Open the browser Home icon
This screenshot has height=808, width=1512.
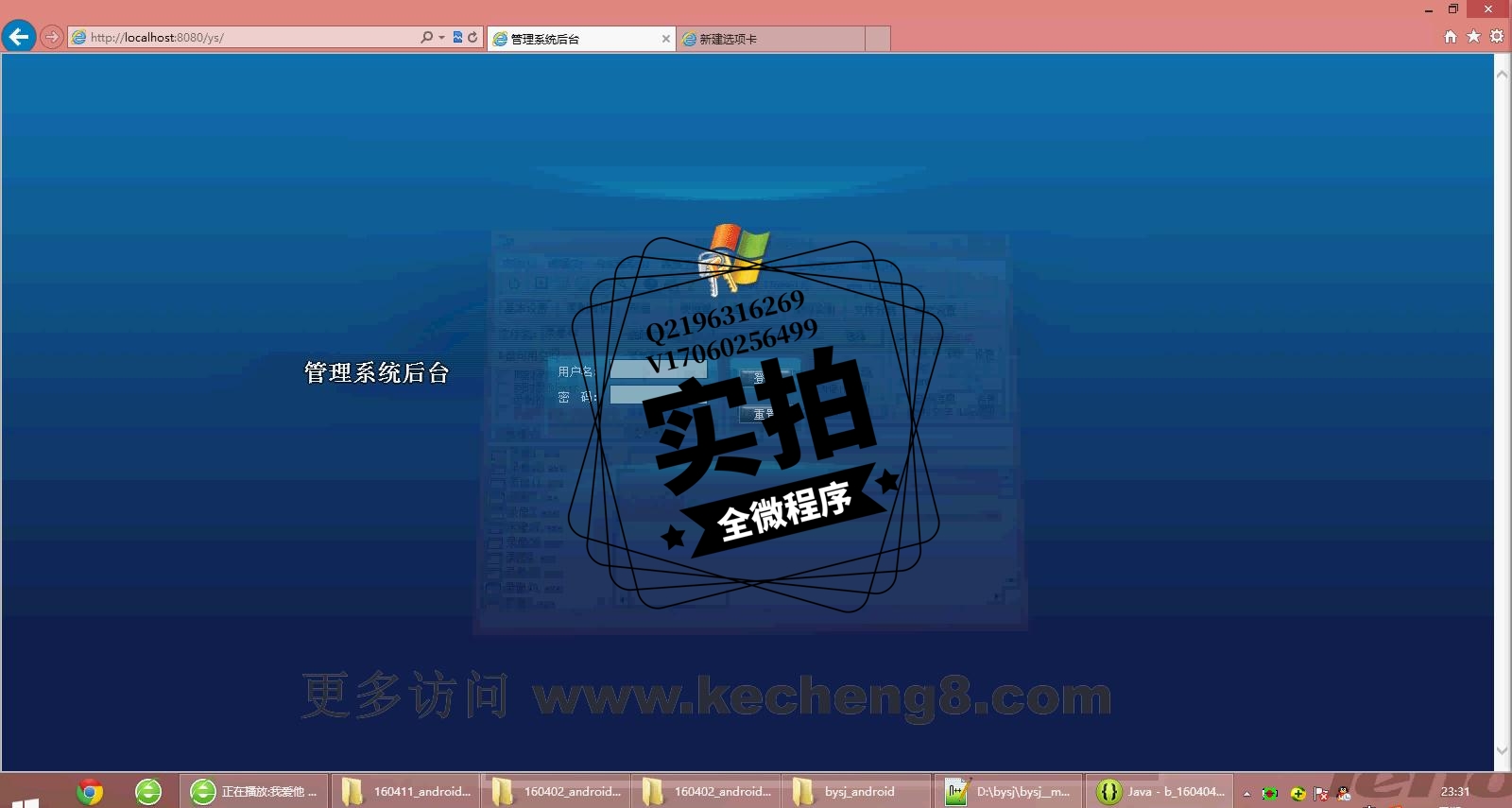[x=1451, y=37]
